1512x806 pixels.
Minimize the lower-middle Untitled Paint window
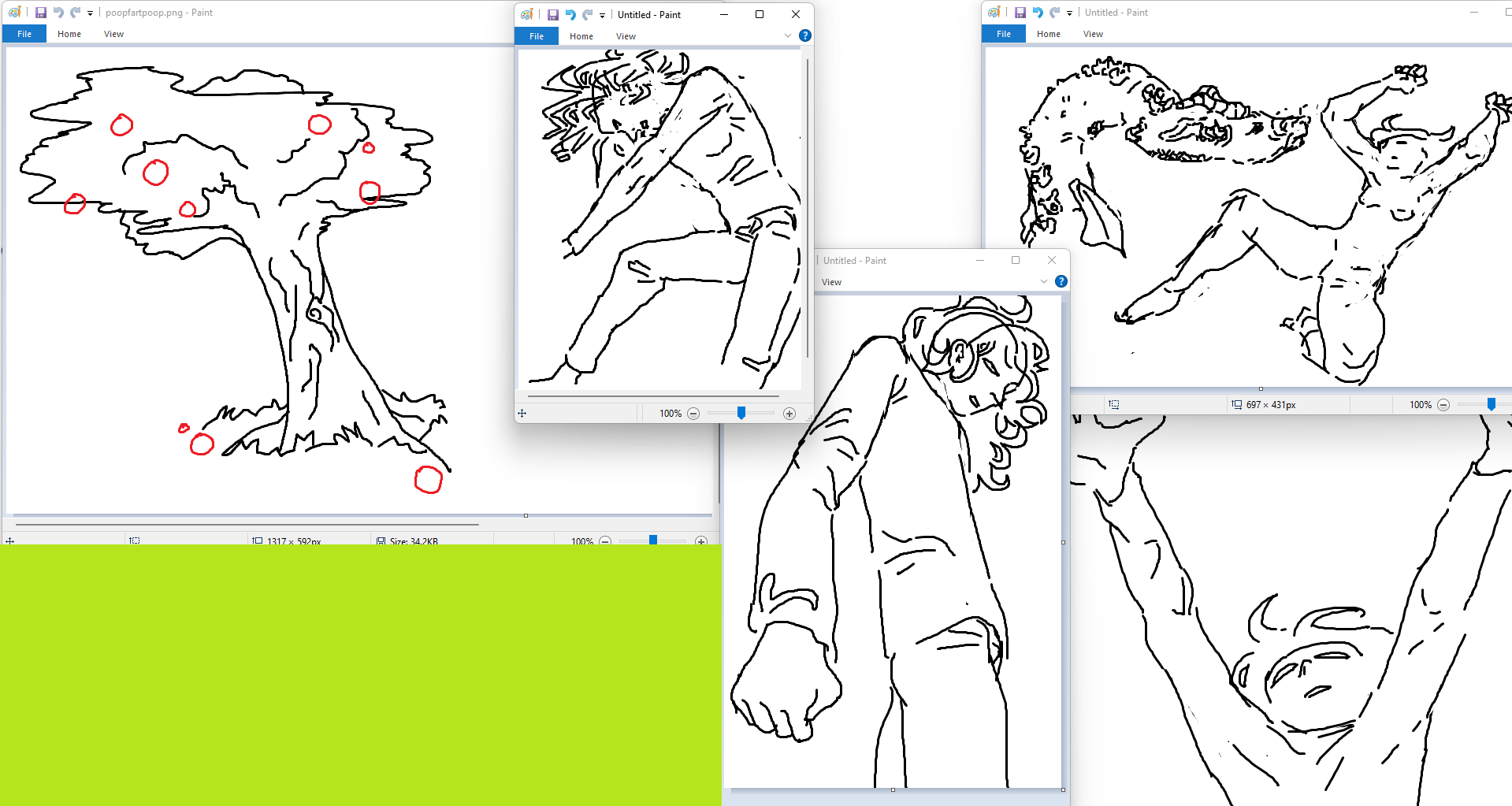[980, 260]
